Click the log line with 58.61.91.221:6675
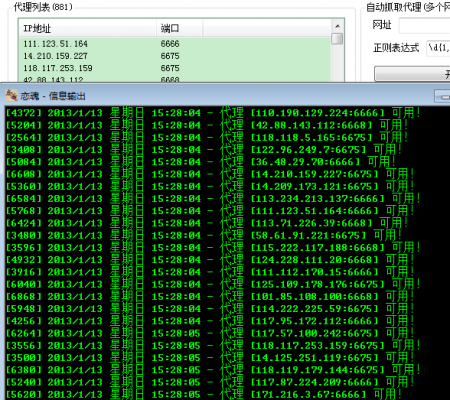The height and width of the screenshot is (400, 450). 204,235
